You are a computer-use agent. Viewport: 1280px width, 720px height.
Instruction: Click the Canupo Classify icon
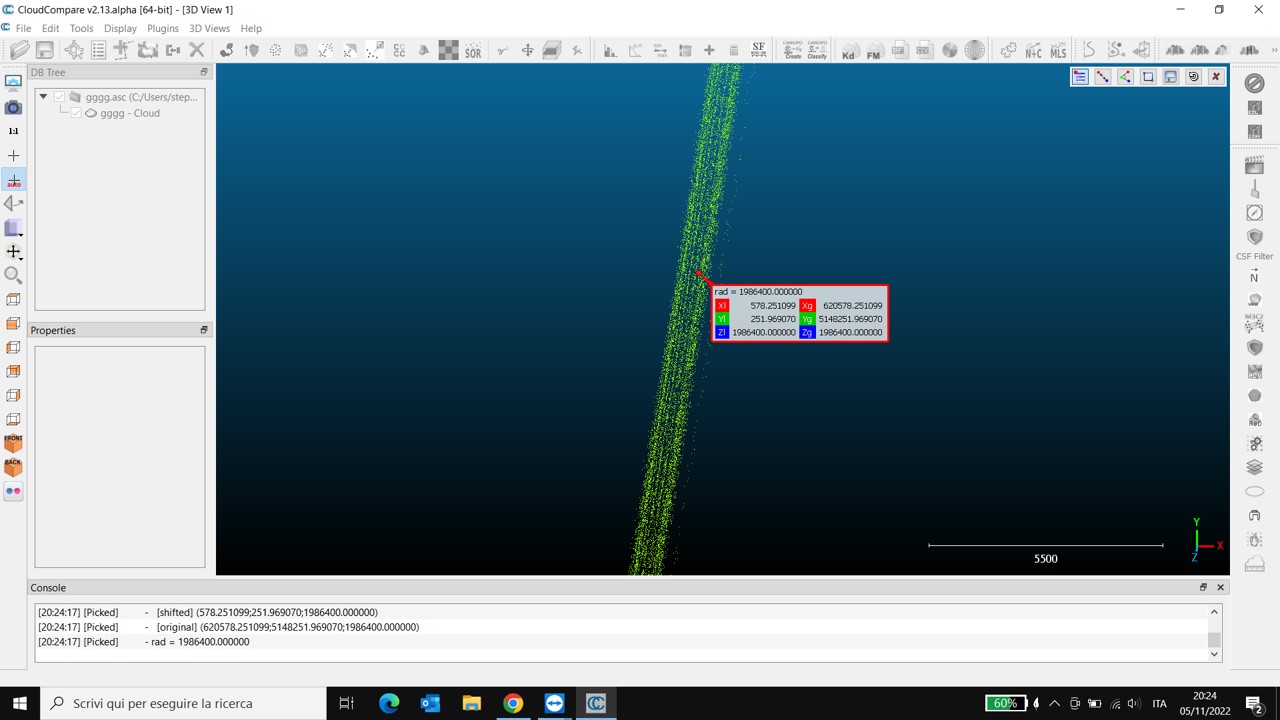(817, 50)
